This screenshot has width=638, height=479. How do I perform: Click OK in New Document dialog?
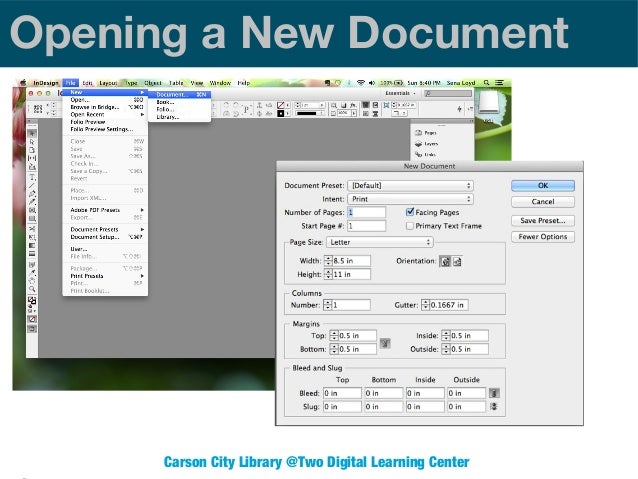(543, 186)
